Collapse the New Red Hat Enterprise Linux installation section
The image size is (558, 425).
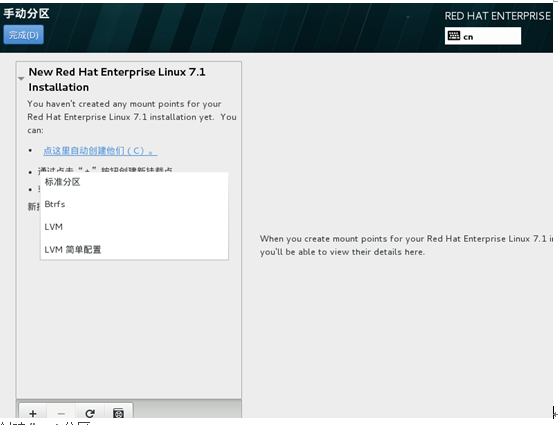[21, 79]
